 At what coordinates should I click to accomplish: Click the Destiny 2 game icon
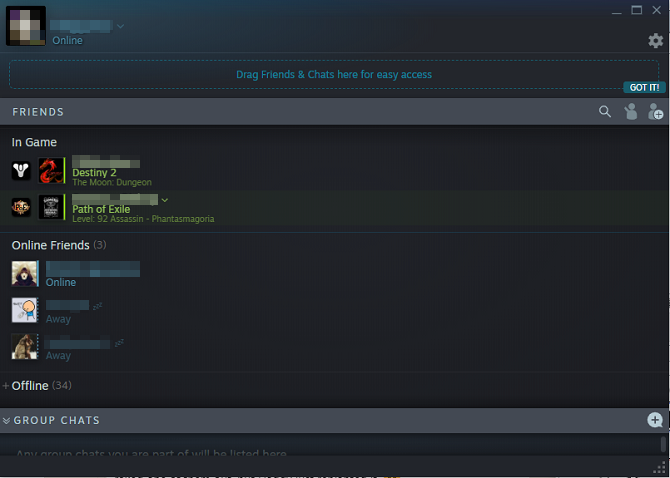21,170
